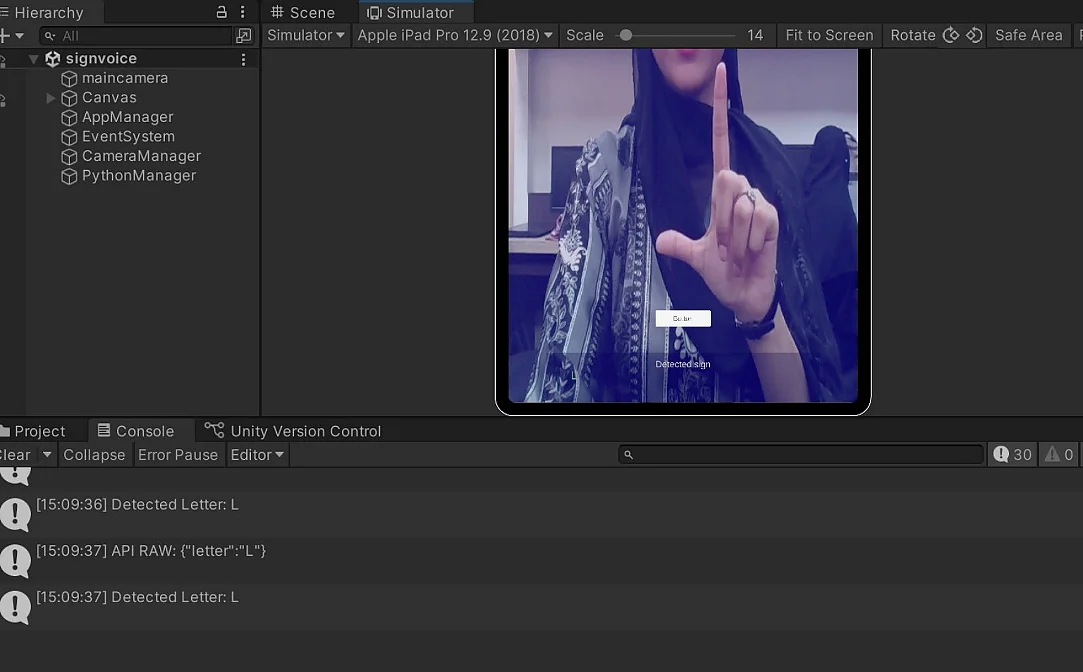Select the PythonManager object
The image size is (1083, 672).
(139, 175)
